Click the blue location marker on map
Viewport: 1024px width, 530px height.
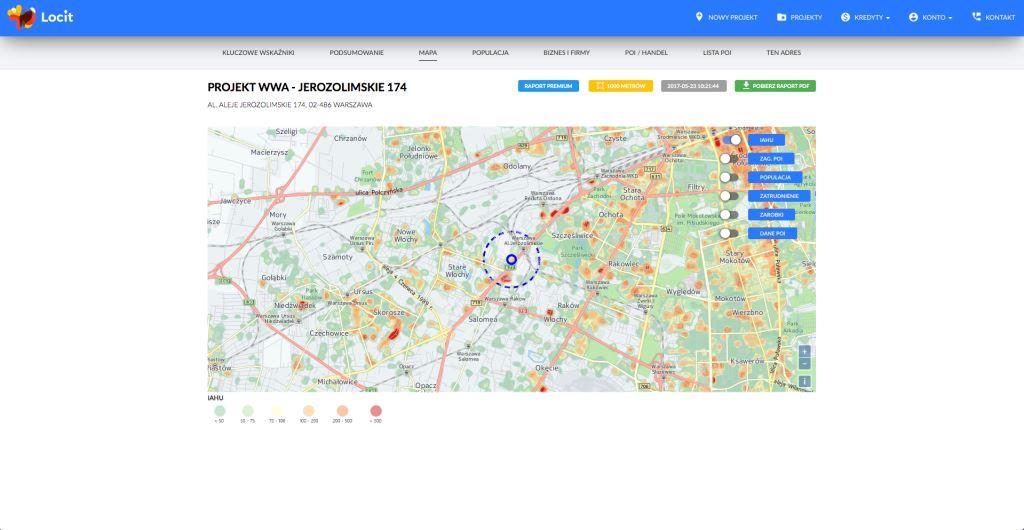(511, 259)
